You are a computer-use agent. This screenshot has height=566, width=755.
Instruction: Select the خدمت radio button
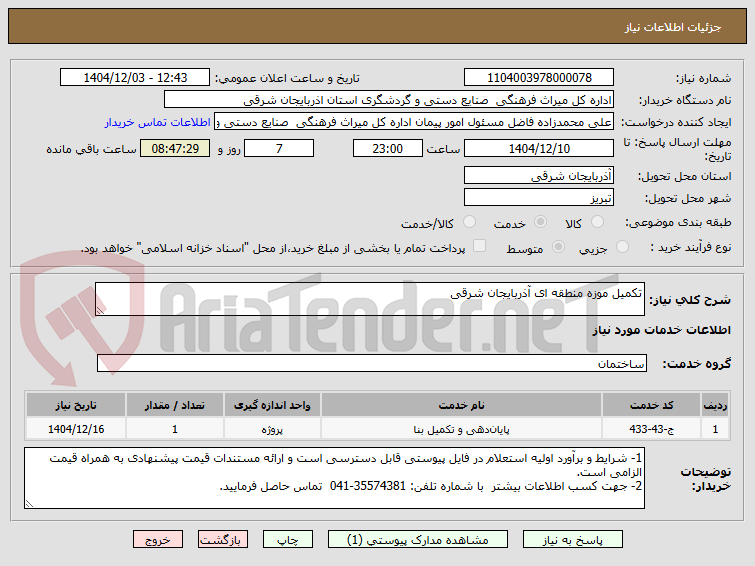[540, 222]
